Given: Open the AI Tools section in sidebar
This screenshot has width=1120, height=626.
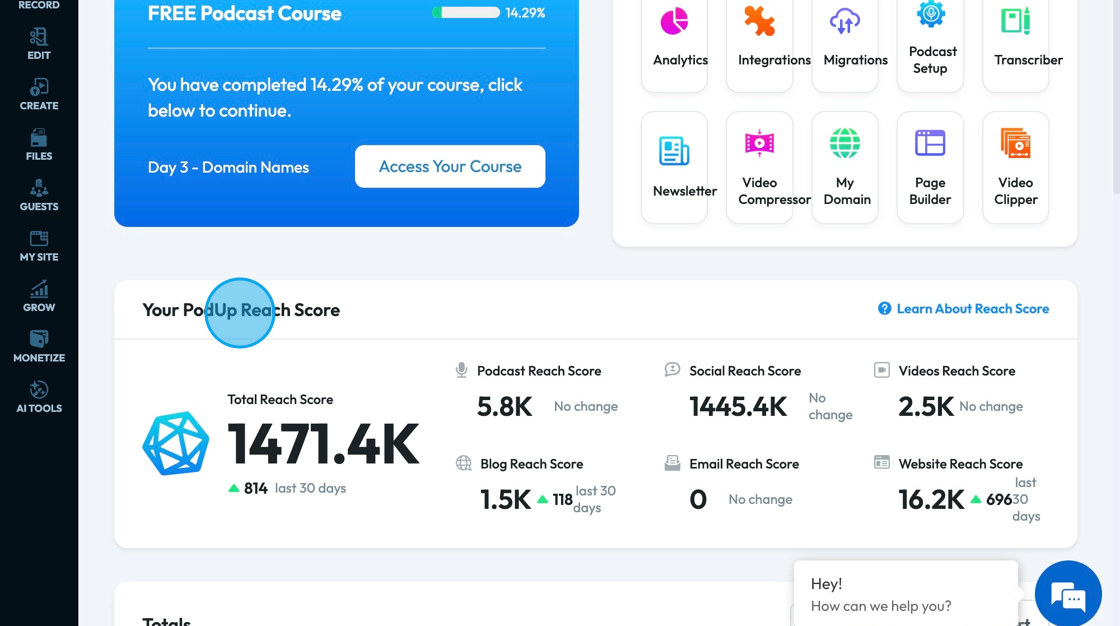Looking at the screenshot, I should (39, 397).
